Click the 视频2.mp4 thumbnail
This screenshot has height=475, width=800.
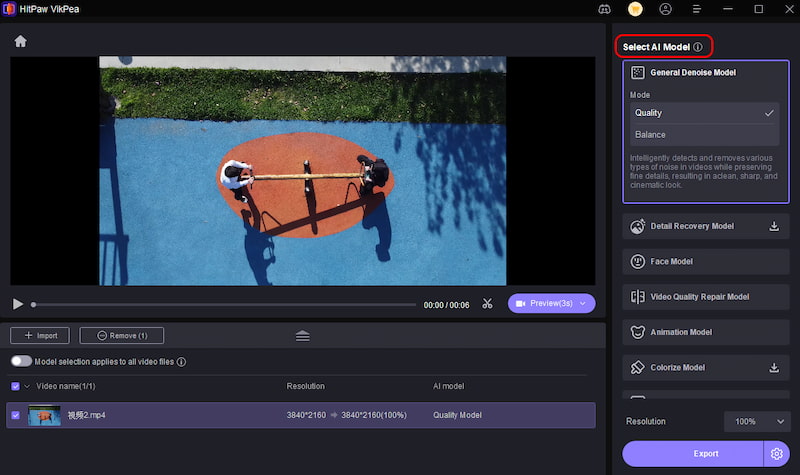pyautogui.click(x=44, y=415)
